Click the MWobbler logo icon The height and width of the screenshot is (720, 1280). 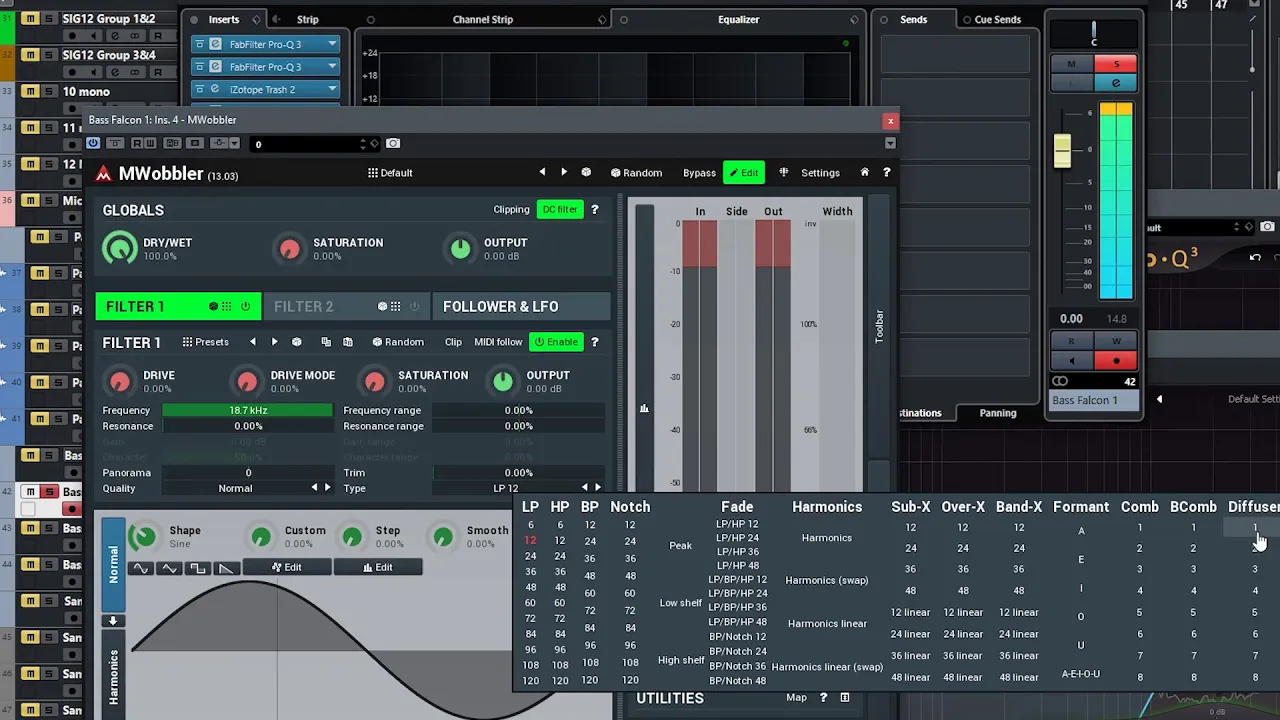point(104,174)
